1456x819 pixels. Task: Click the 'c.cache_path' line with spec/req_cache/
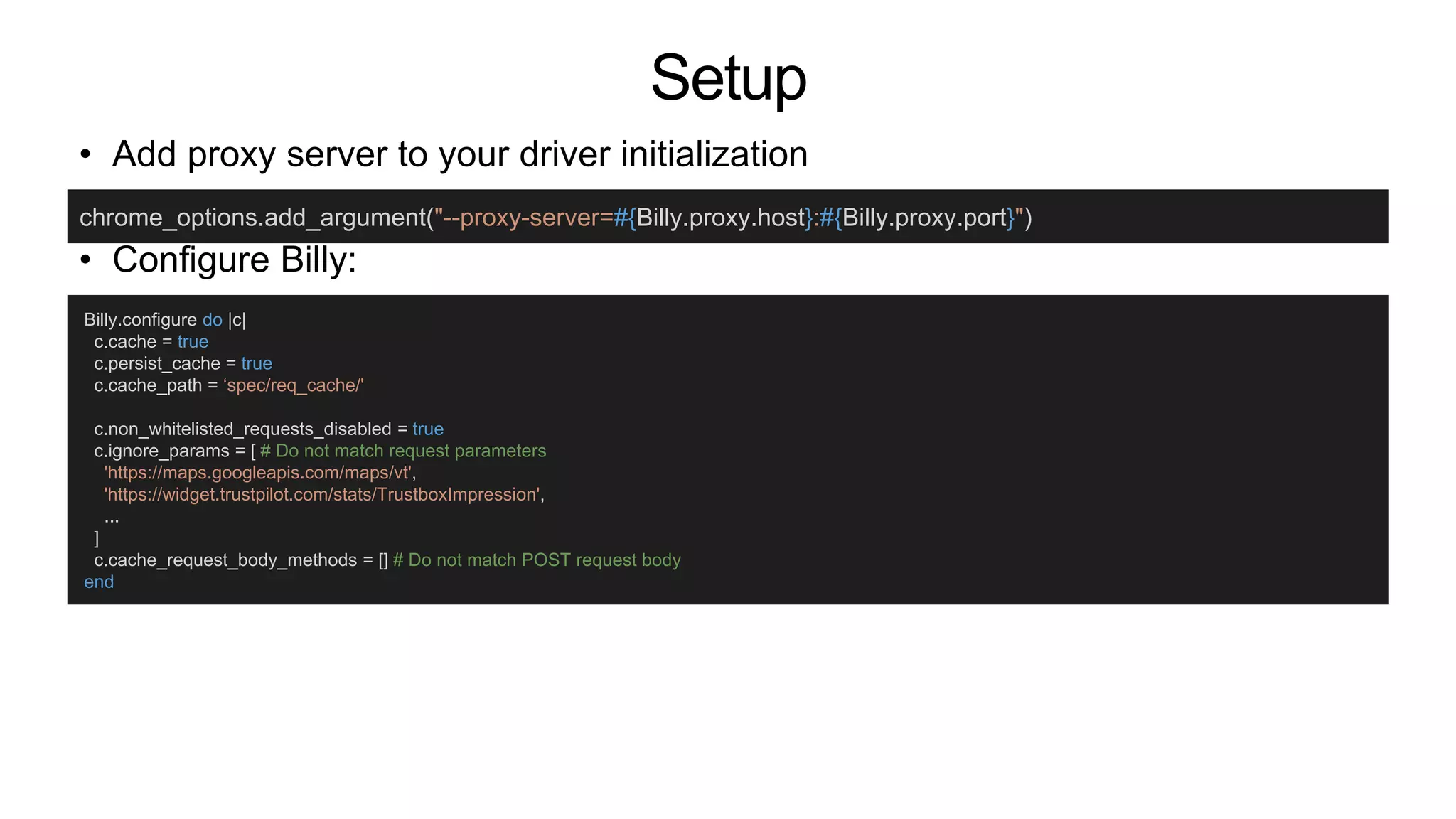pyautogui.click(x=229, y=385)
